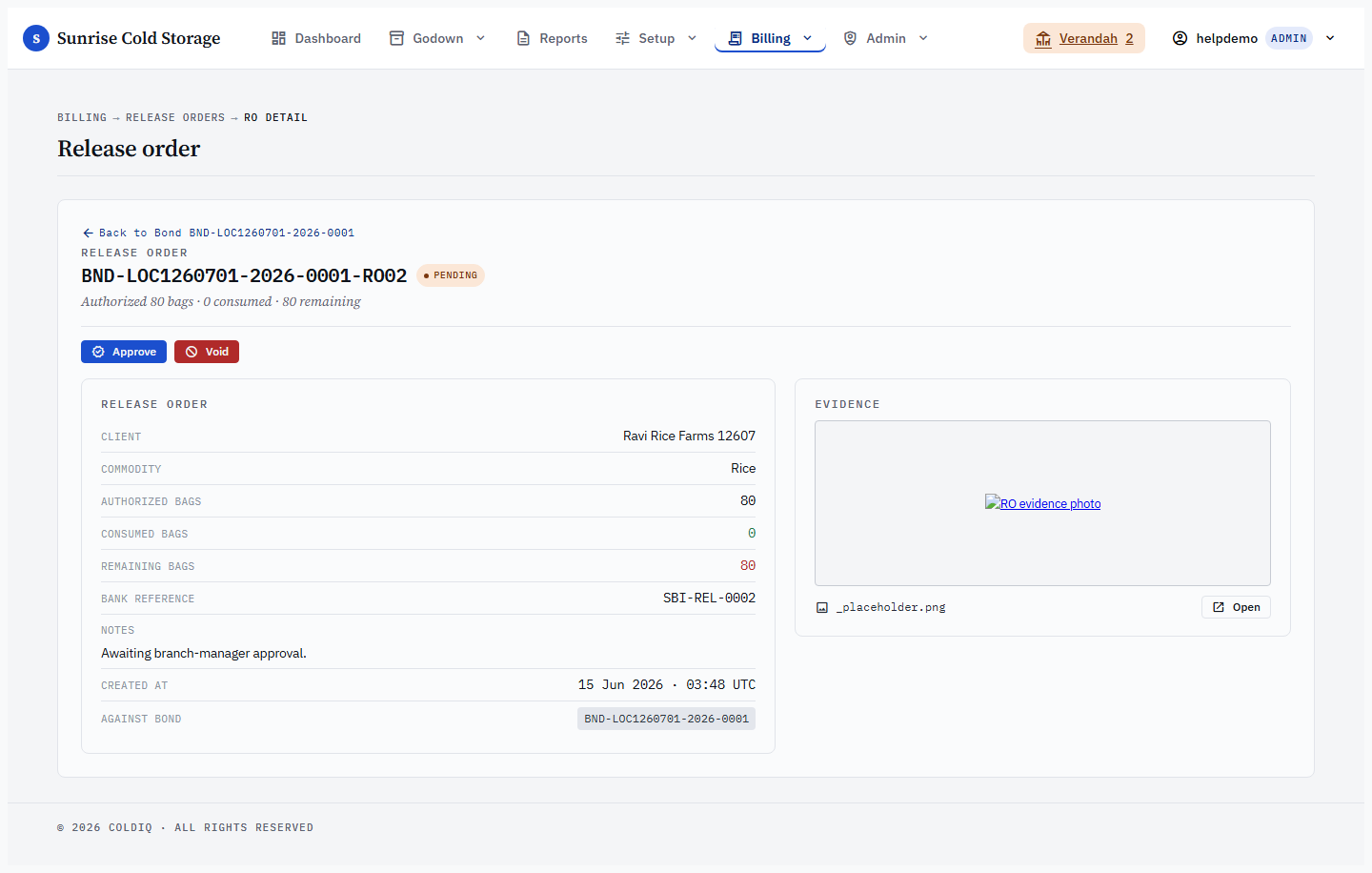The height and width of the screenshot is (873, 1372).
Task: Click the external-link icon in Open button
Action: pyautogui.click(x=1219, y=607)
